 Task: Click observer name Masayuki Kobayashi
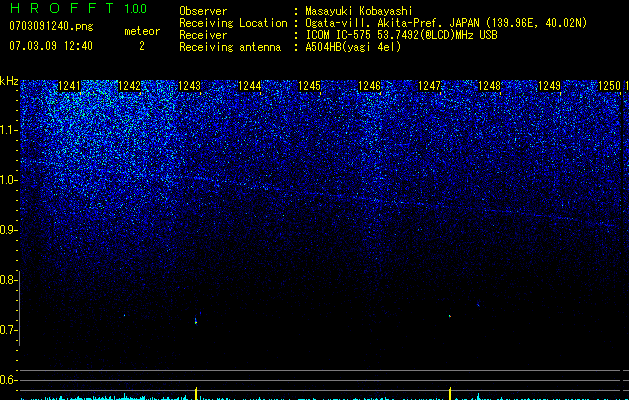pos(359,11)
